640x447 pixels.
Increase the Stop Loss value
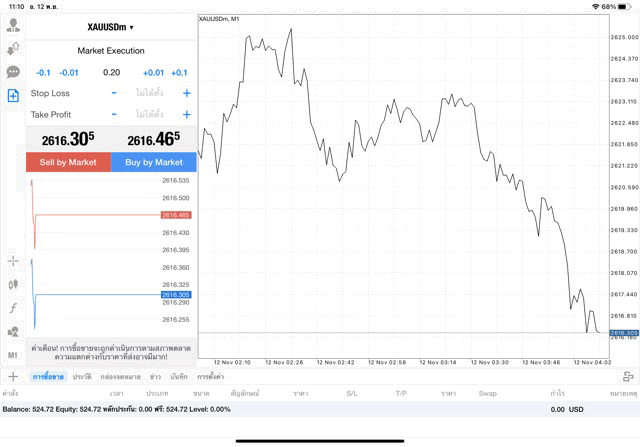click(186, 93)
